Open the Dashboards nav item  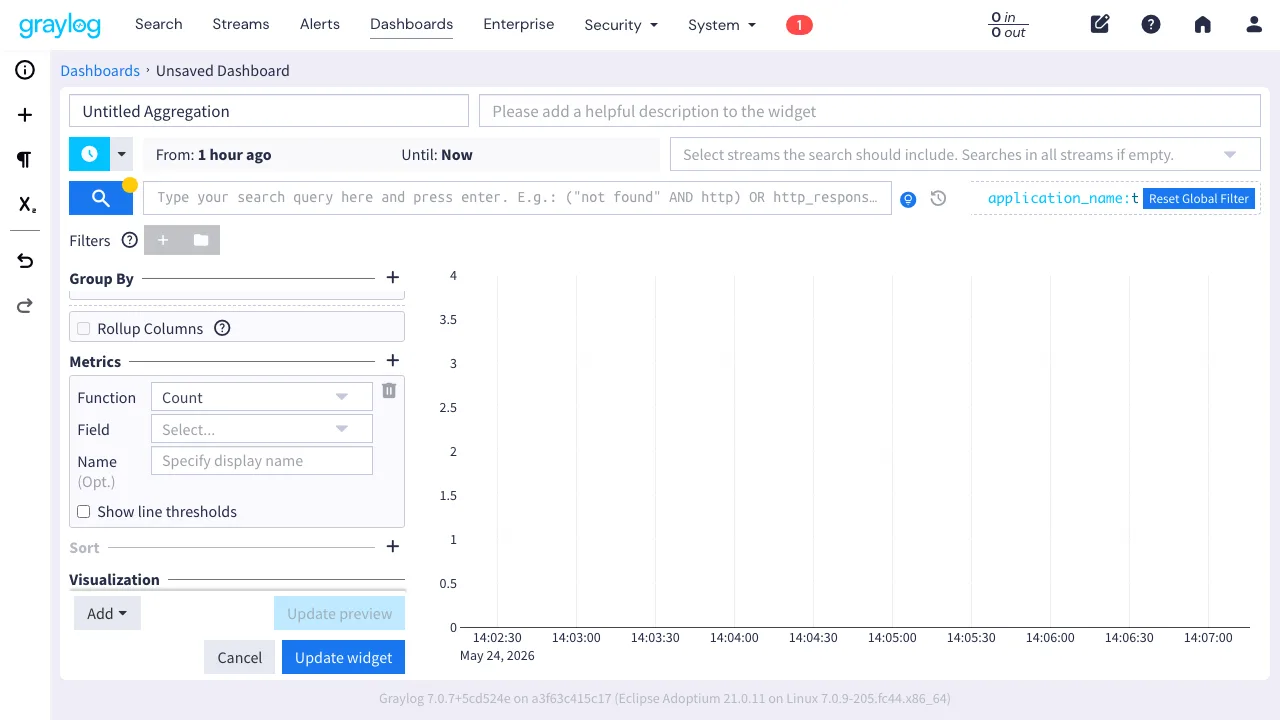[x=411, y=24]
